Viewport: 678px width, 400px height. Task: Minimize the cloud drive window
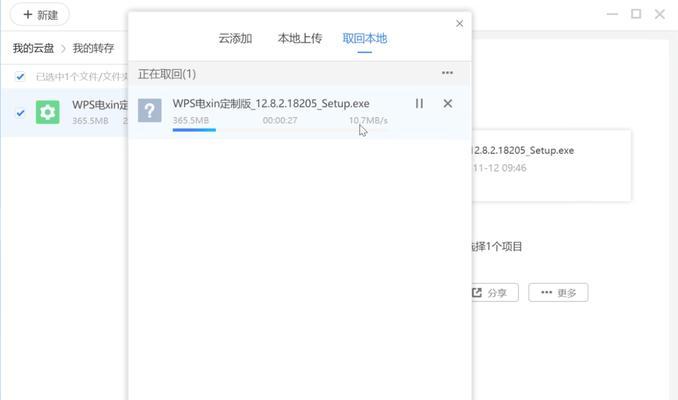(612, 14)
